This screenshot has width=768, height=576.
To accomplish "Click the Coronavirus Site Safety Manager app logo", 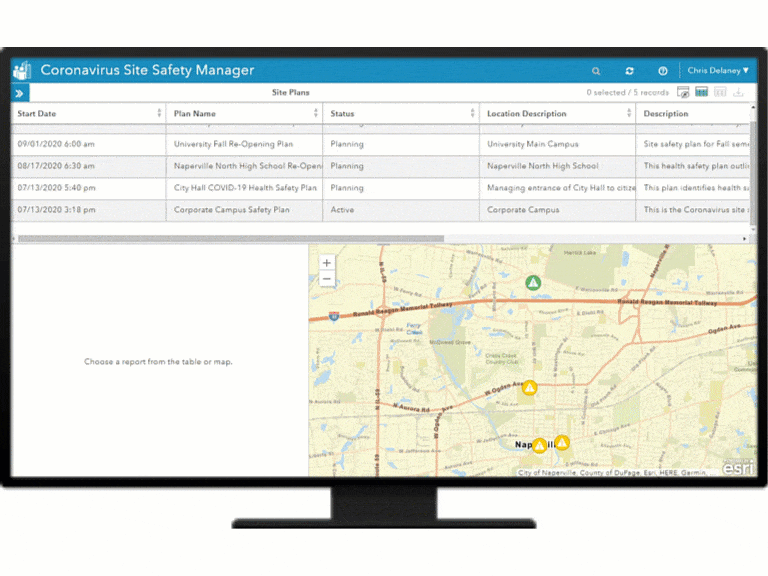I will coord(22,70).
